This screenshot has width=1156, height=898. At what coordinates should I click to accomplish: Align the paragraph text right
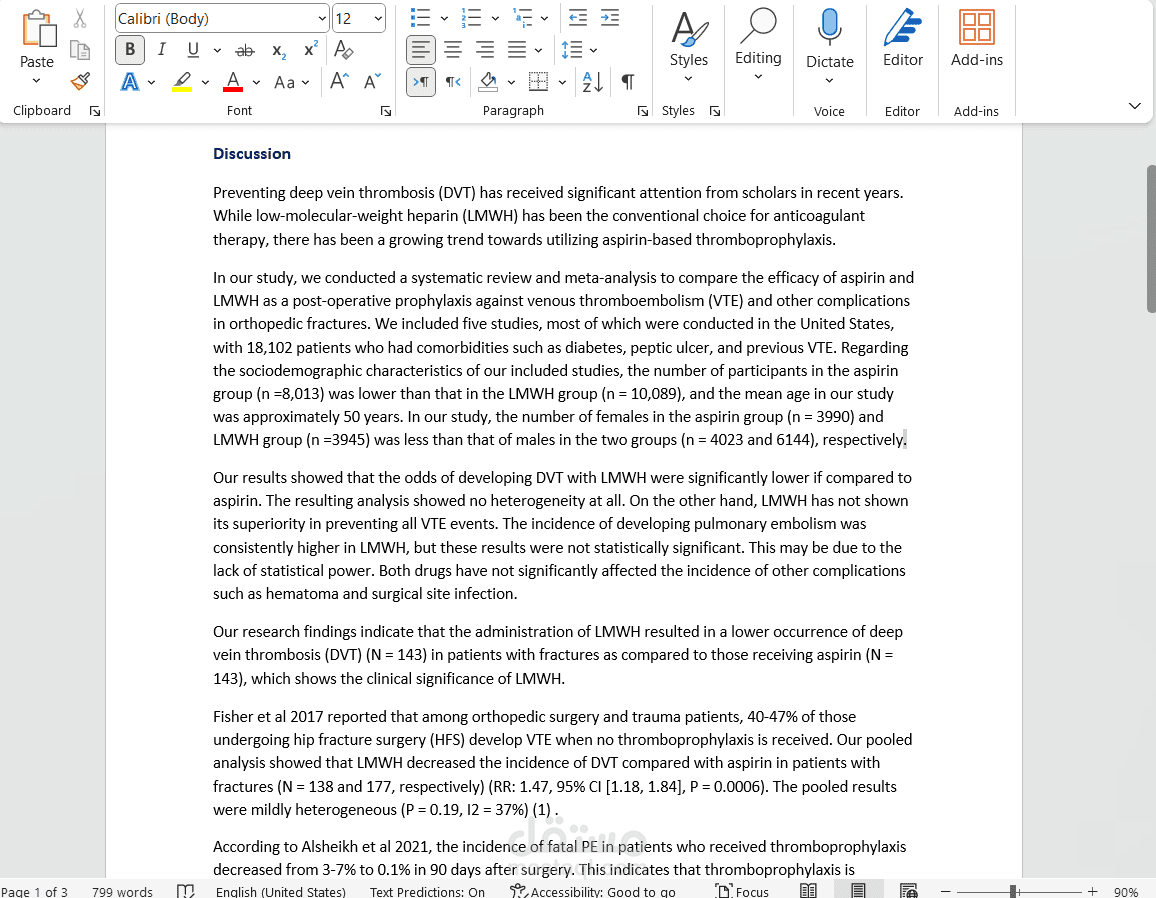click(x=484, y=50)
